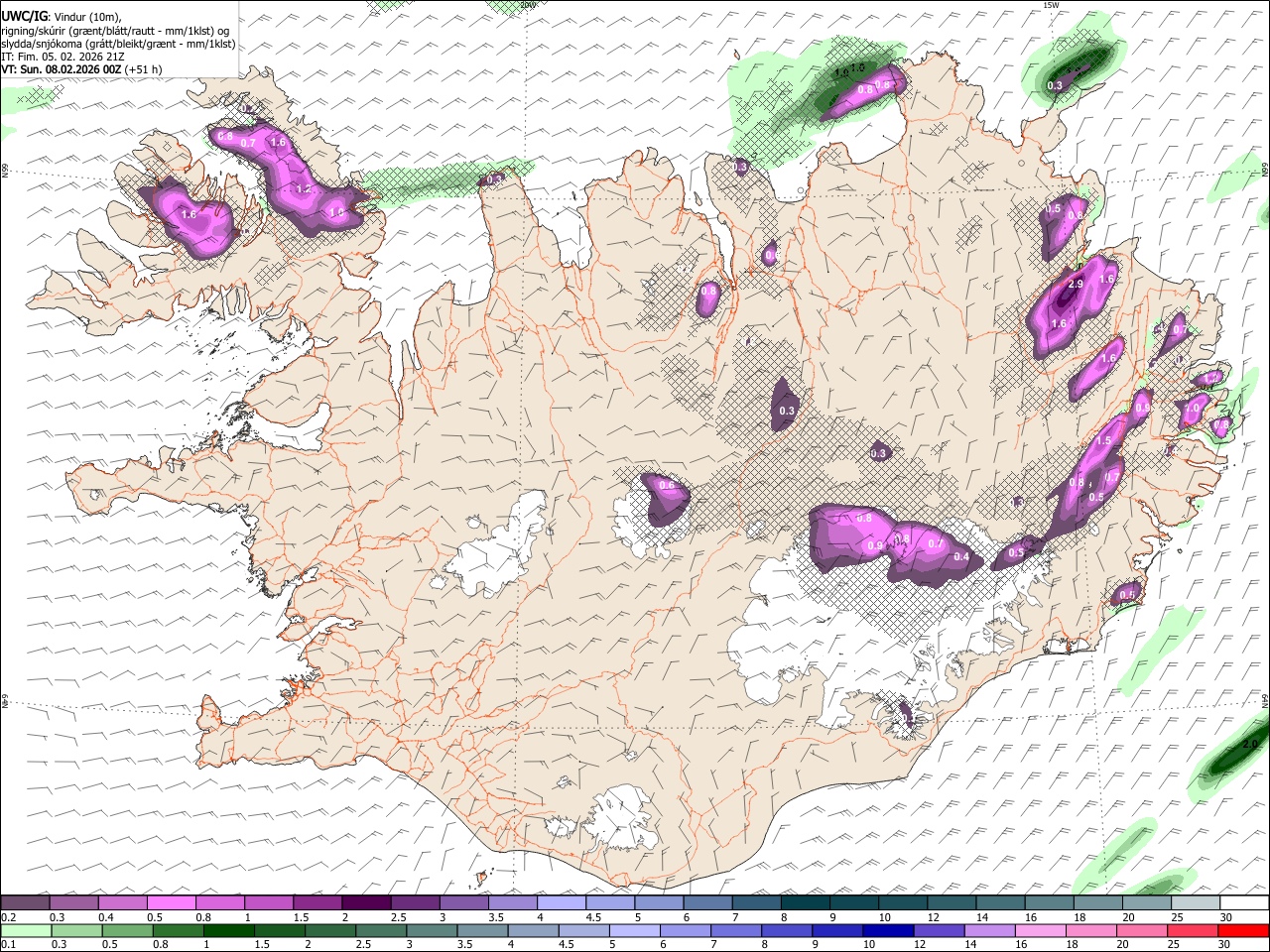Select the red-pink 25 swatch, lower legend row
Screen dimensions: 1270x952
pyautogui.click(x=1192, y=930)
